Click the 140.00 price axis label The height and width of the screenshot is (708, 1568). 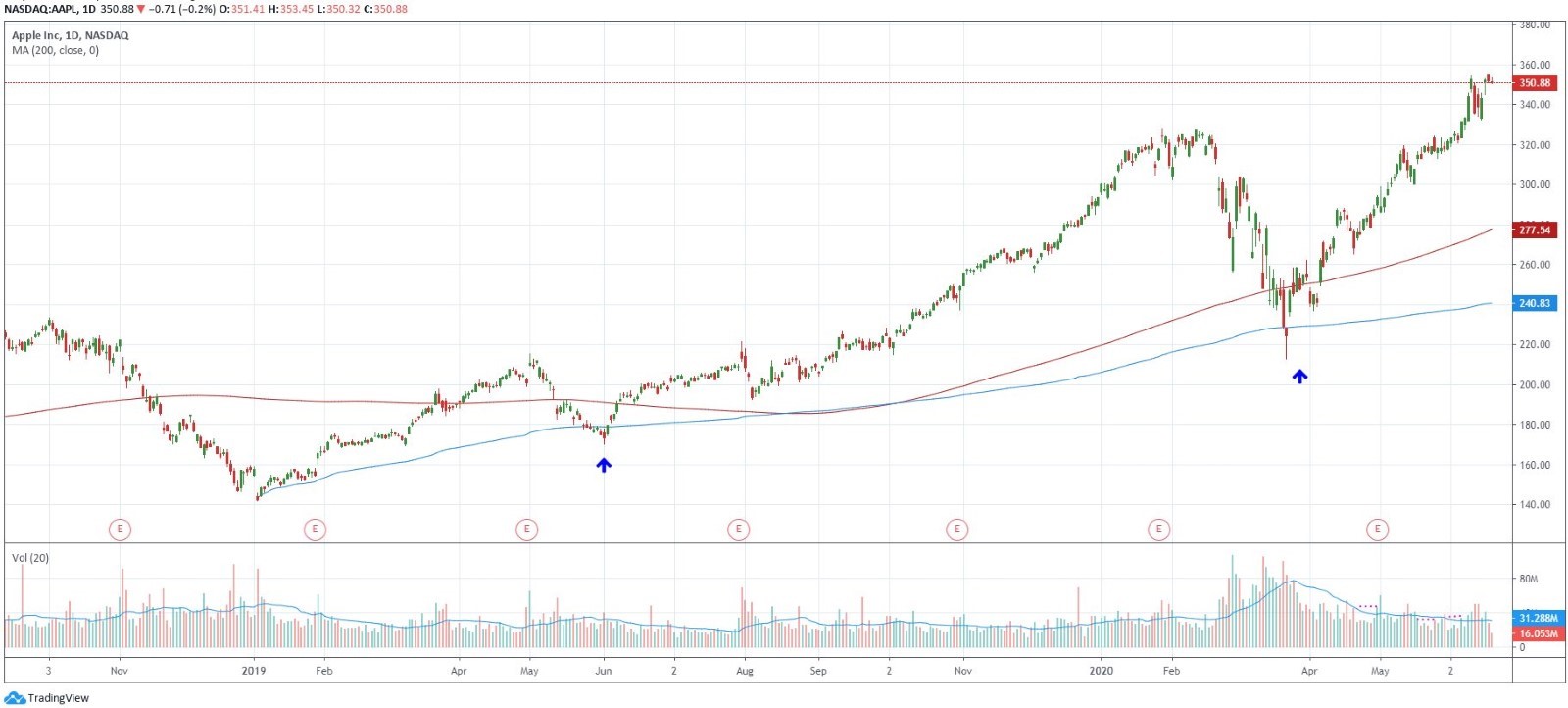[x=1535, y=505]
